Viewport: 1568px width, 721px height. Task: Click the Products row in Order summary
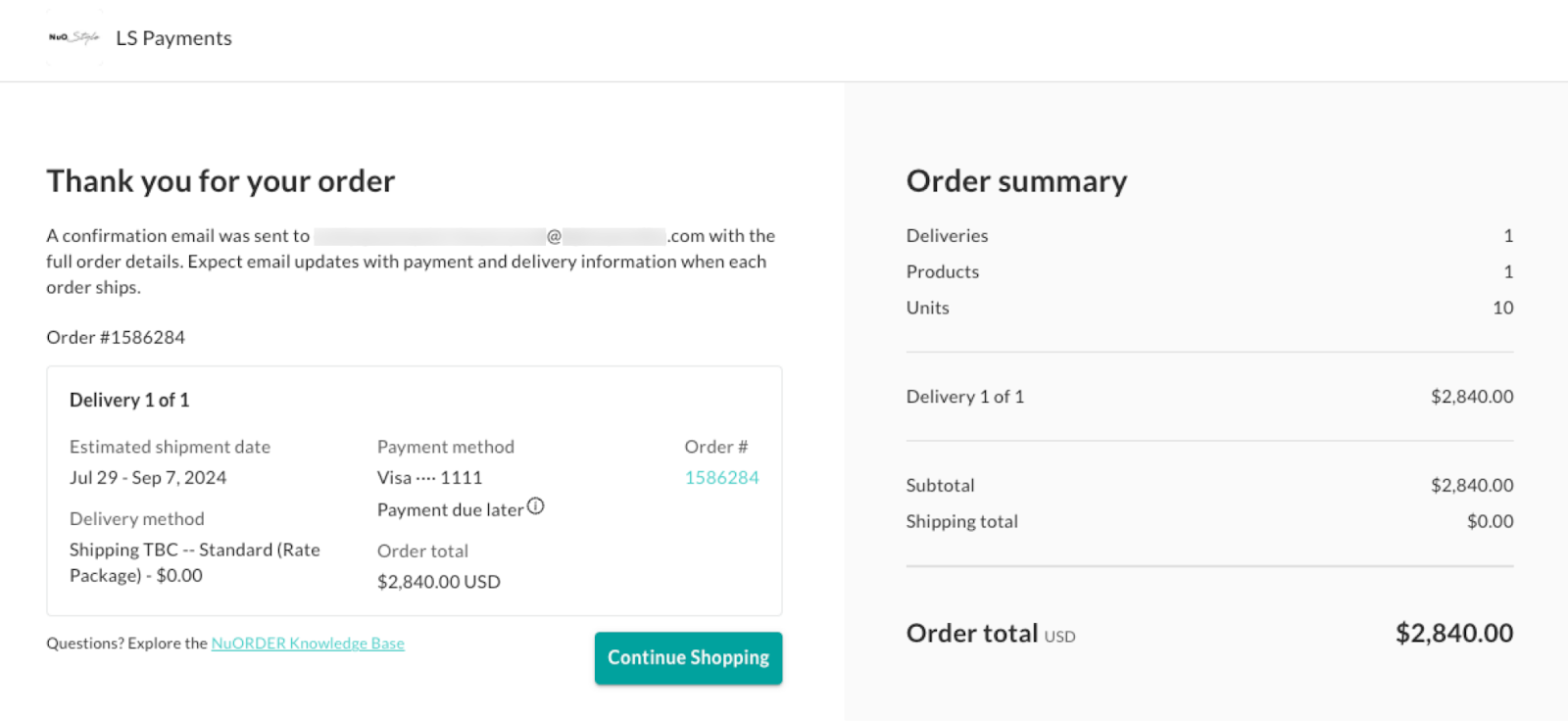[941, 271]
